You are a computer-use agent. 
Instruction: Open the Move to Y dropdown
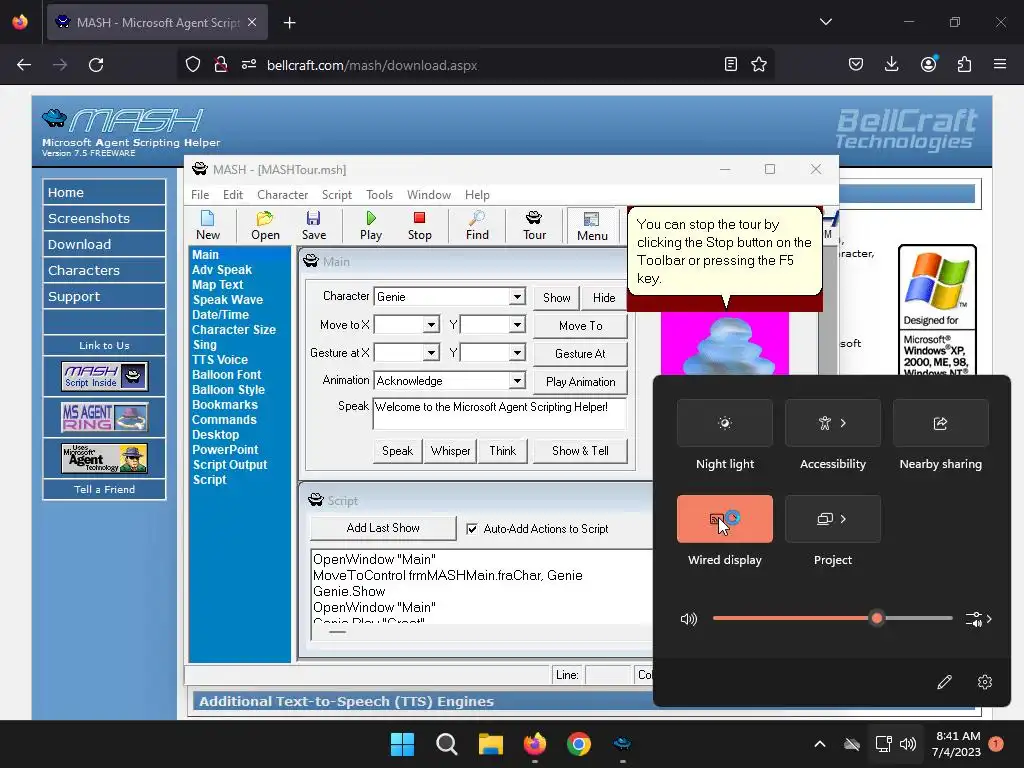(x=517, y=325)
